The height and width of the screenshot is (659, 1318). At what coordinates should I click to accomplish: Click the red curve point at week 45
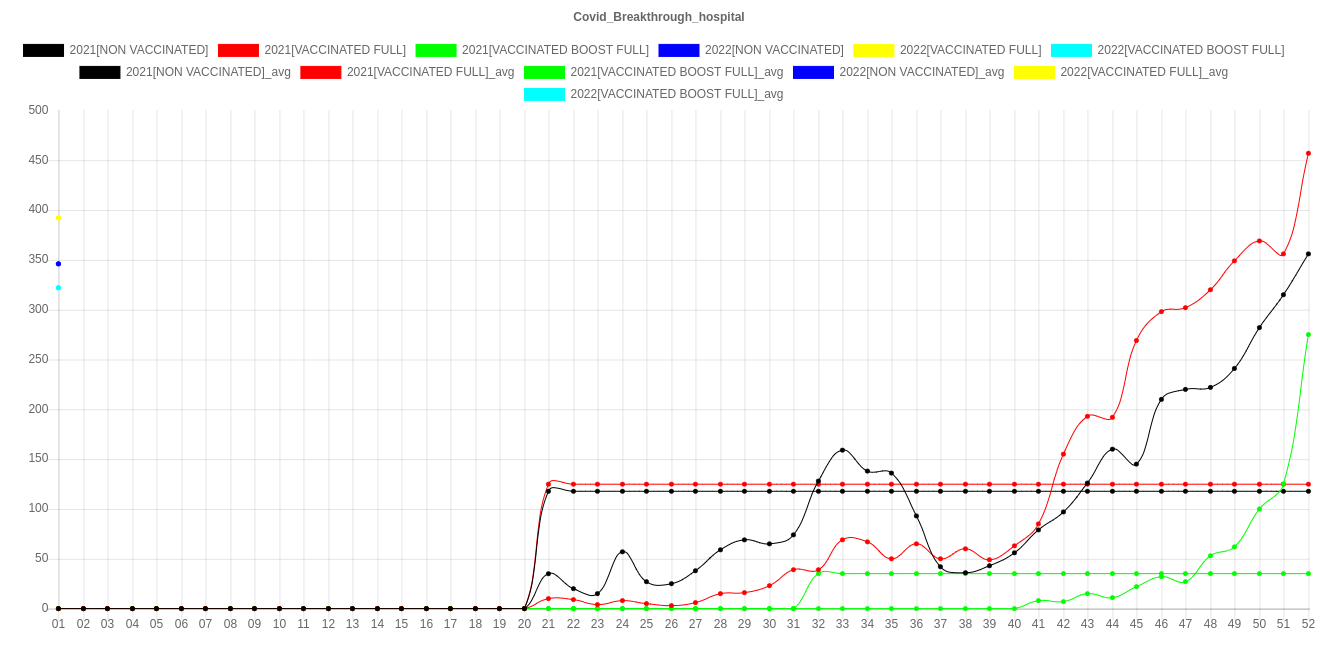click(1136, 341)
